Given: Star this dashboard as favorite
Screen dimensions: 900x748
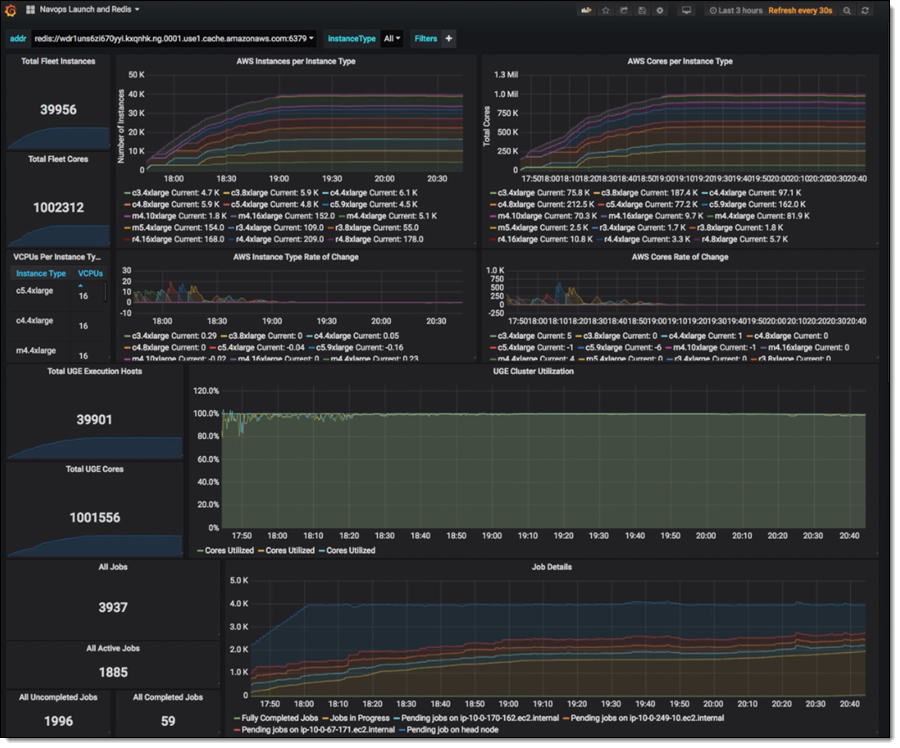Looking at the screenshot, I should pos(606,10).
